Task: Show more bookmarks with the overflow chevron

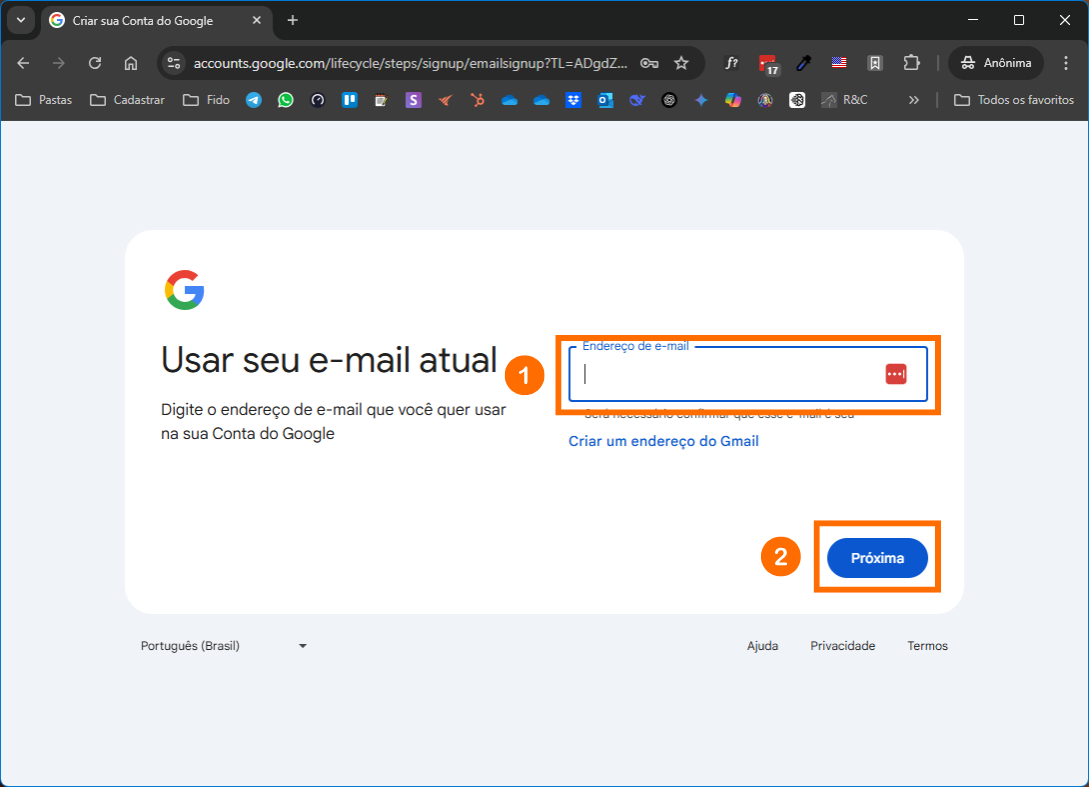Action: tap(913, 100)
